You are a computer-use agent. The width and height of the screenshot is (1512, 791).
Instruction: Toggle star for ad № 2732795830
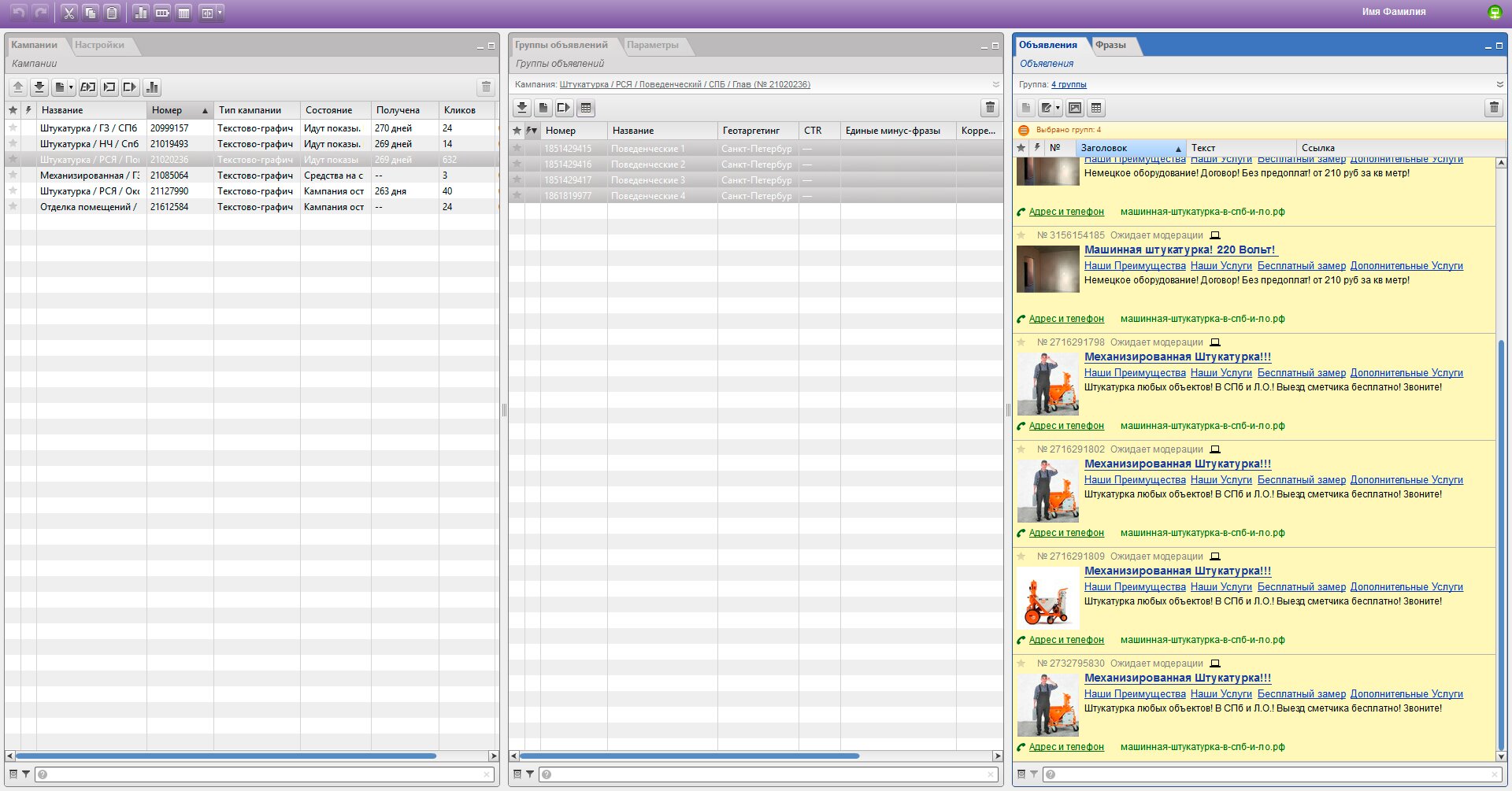(1021, 663)
